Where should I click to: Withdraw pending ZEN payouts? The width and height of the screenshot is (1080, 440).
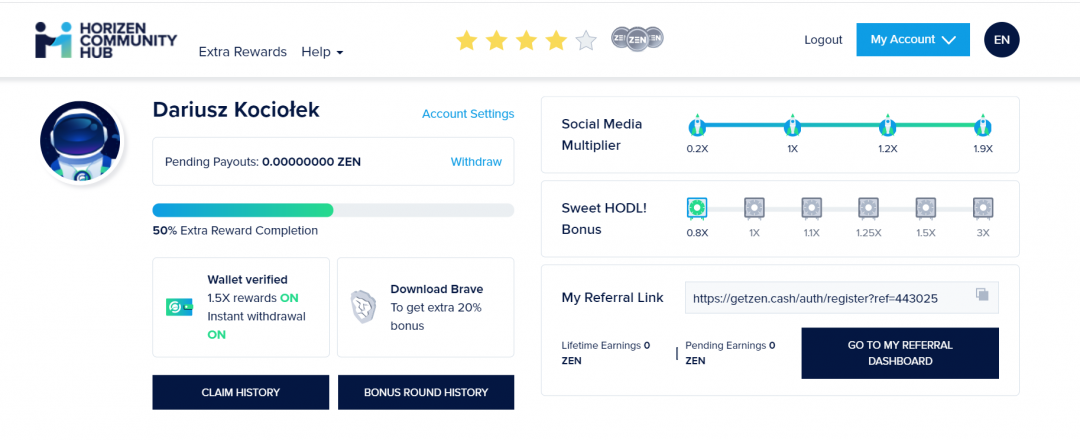coord(476,162)
